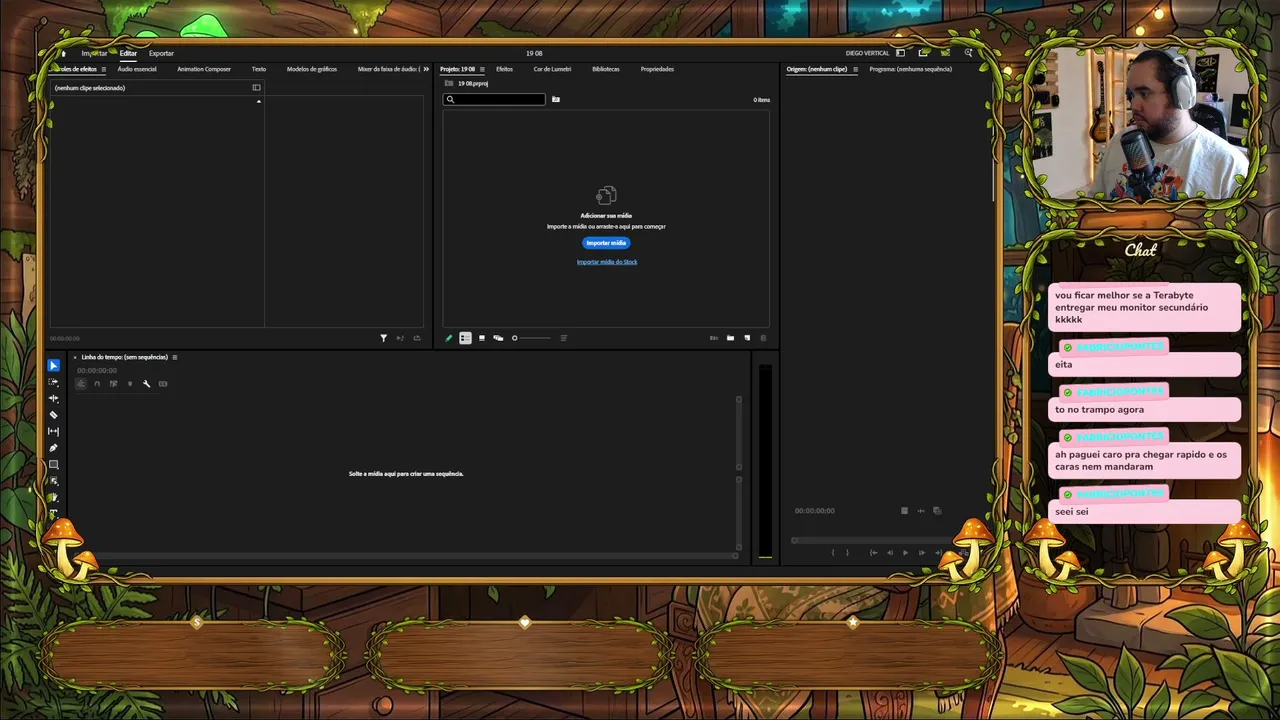Click the filter funnel in Effect Controls

[383, 338]
